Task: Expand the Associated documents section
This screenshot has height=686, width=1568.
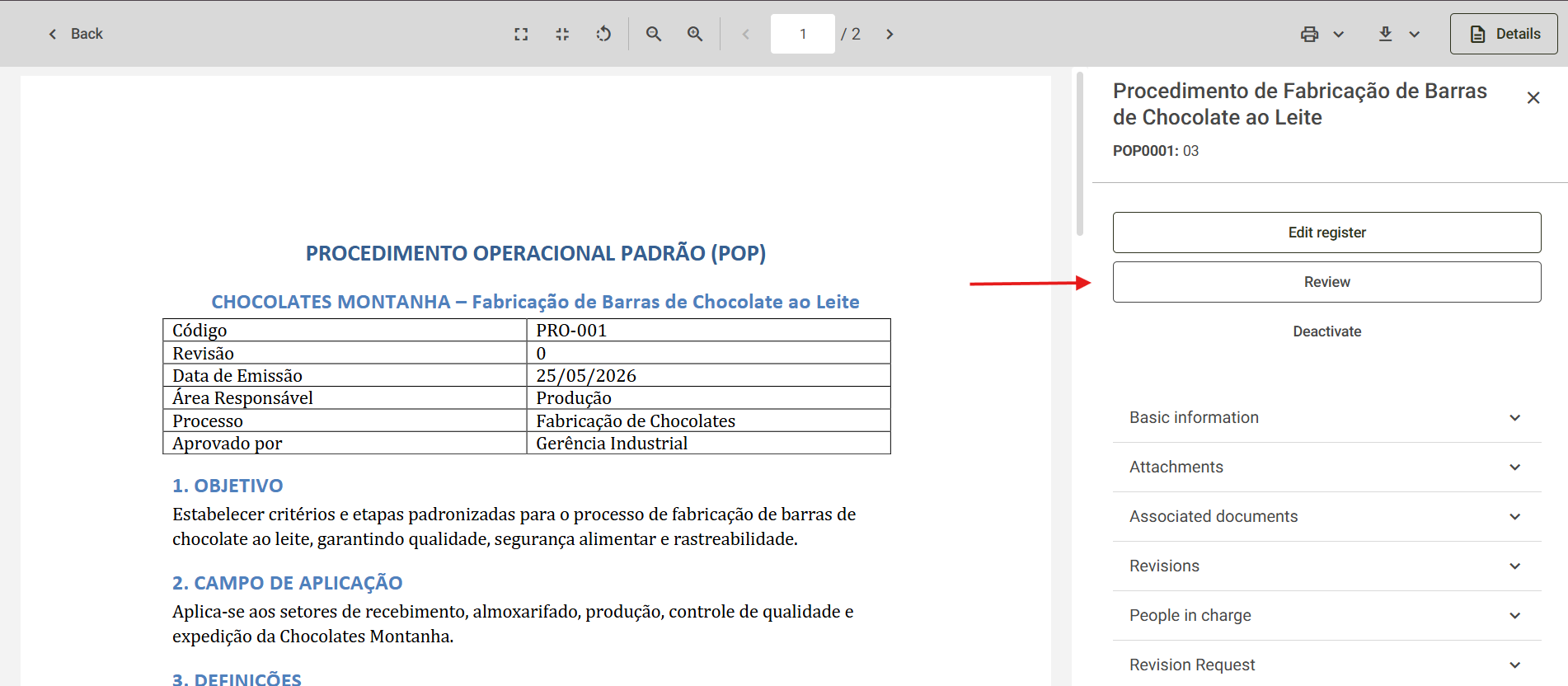Action: [1326, 517]
